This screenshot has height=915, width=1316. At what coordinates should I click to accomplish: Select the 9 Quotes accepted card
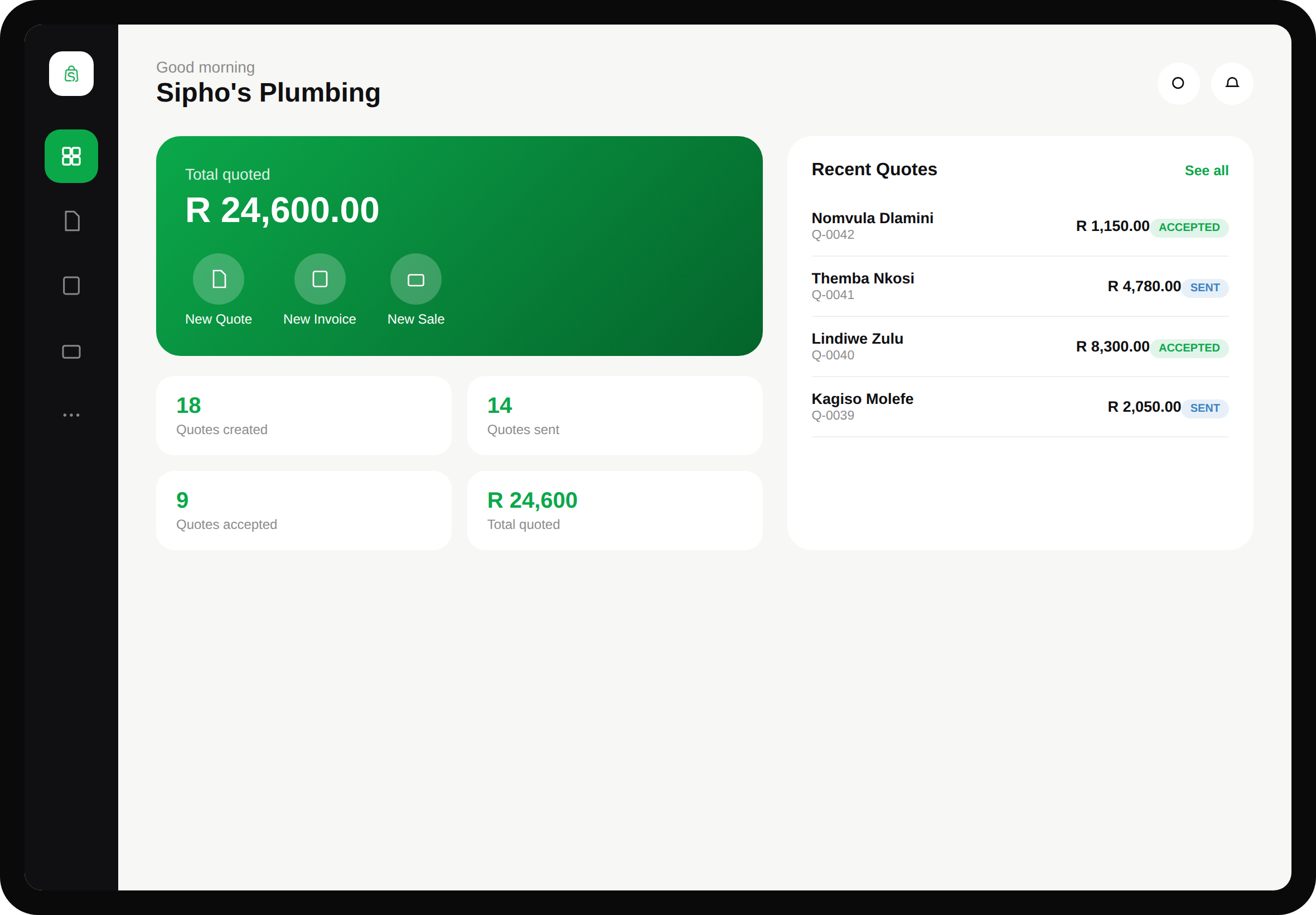point(304,511)
